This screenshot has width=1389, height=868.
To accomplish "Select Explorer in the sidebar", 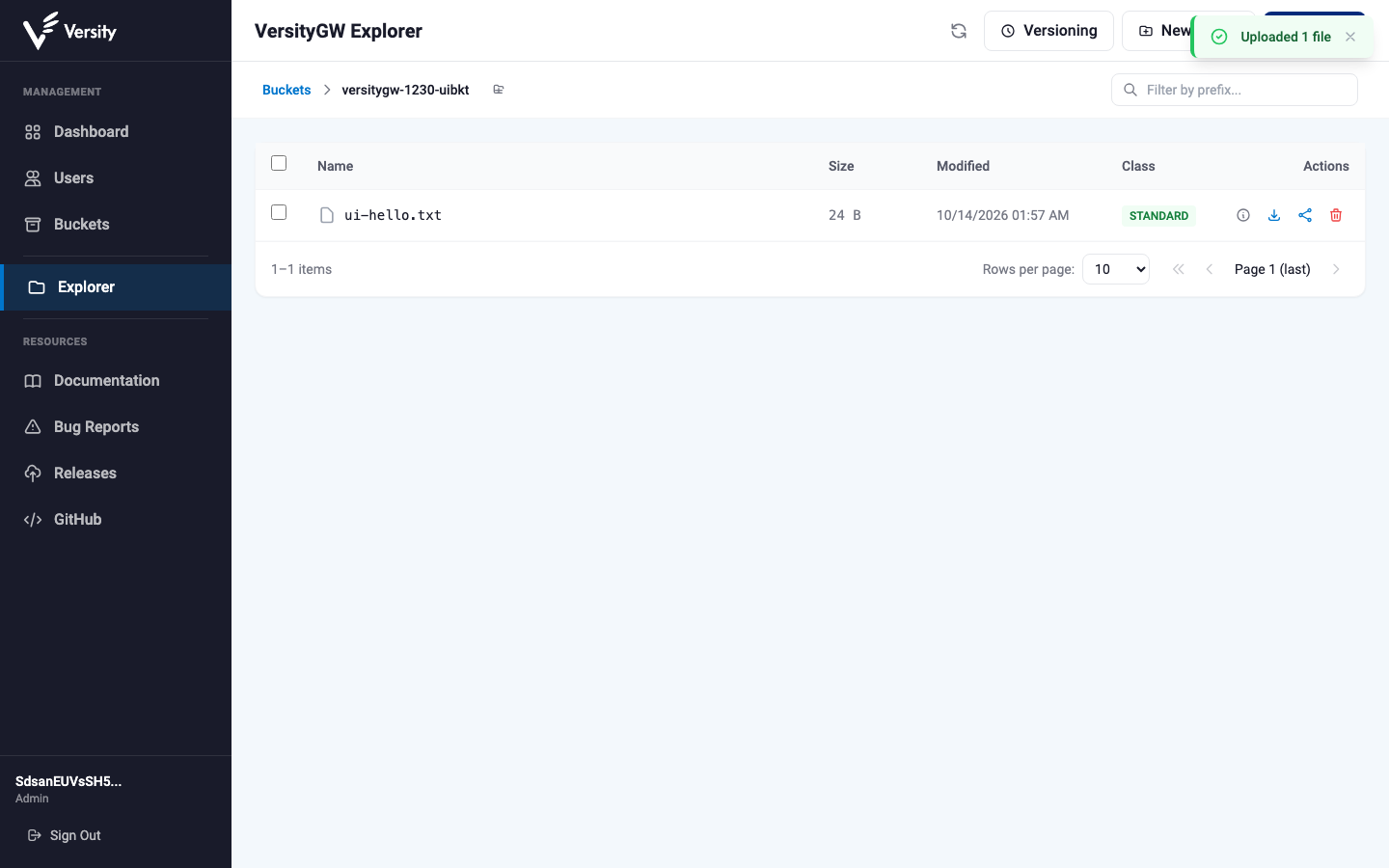I will [116, 287].
